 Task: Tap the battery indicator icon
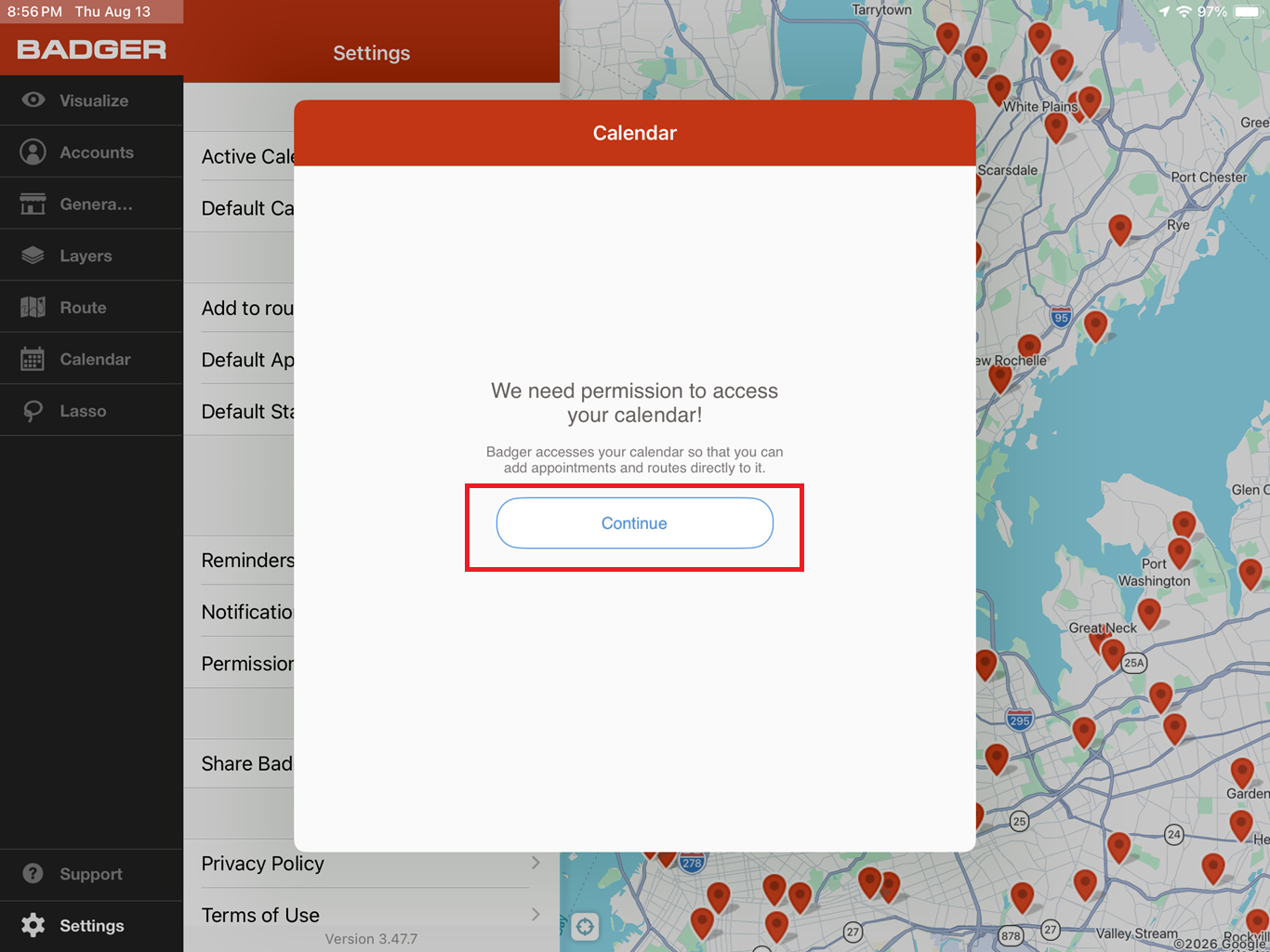[1248, 11]
